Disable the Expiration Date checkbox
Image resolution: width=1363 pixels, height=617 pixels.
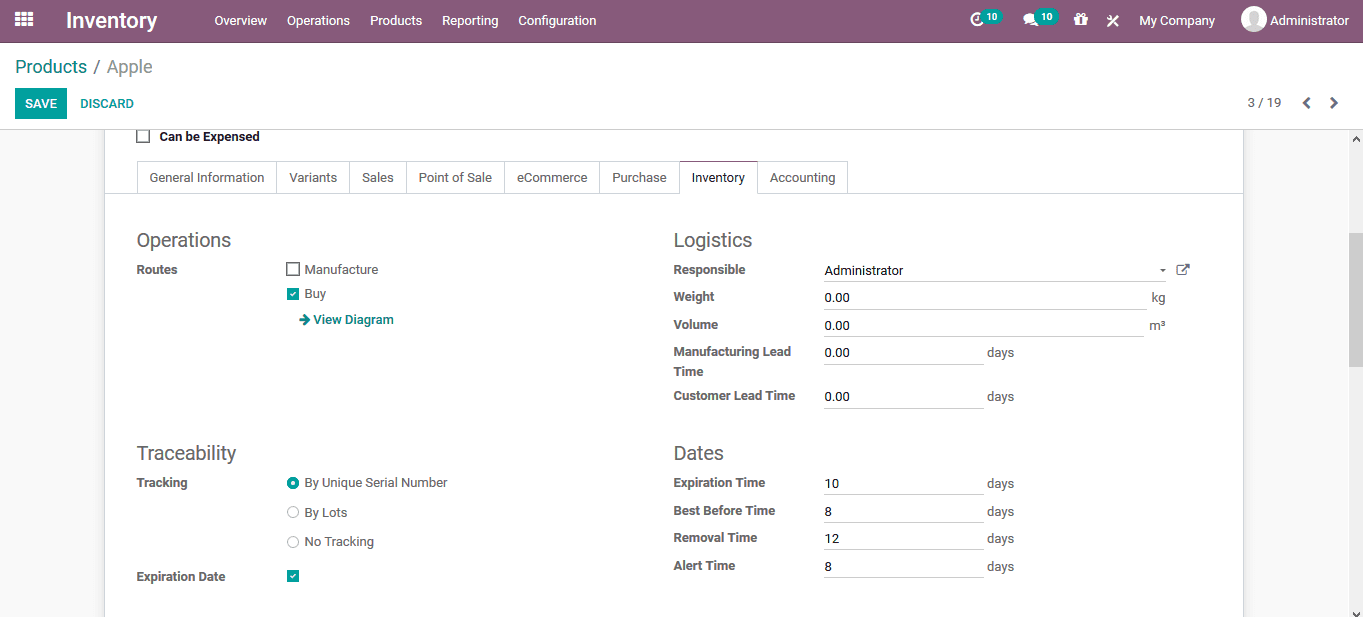click(293, 576)
